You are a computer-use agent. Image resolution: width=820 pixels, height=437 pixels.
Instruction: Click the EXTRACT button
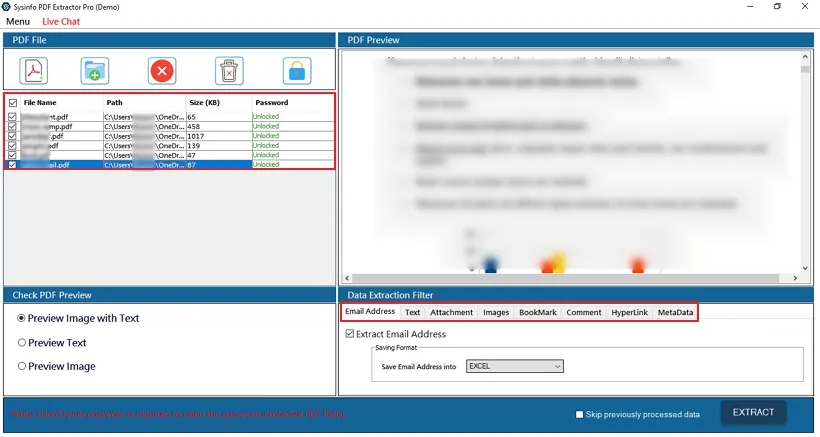coord(753,412)
